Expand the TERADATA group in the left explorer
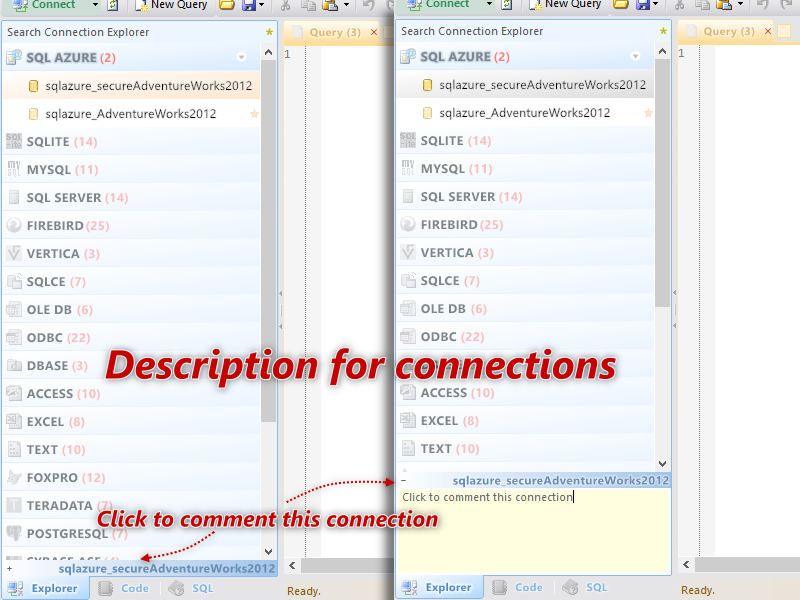 click(x=132, y=506)
